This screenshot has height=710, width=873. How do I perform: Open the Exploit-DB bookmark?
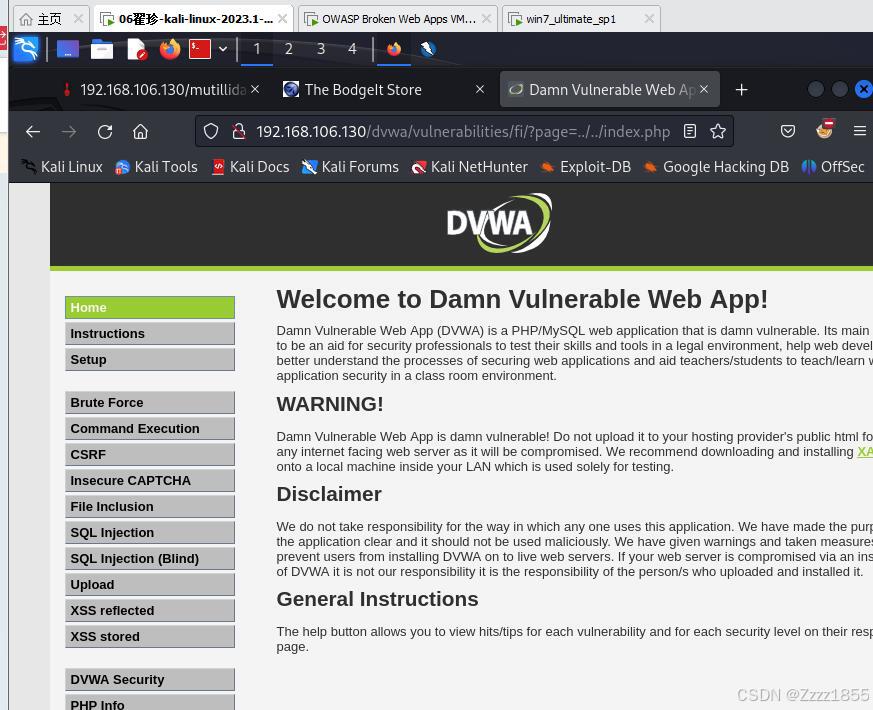585,167
